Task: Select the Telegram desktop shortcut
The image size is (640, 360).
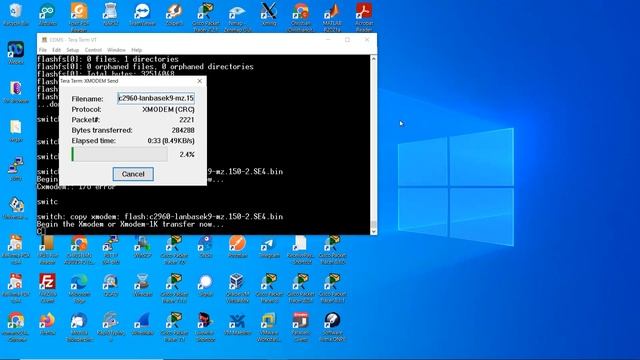Action: tap(269, 247)
